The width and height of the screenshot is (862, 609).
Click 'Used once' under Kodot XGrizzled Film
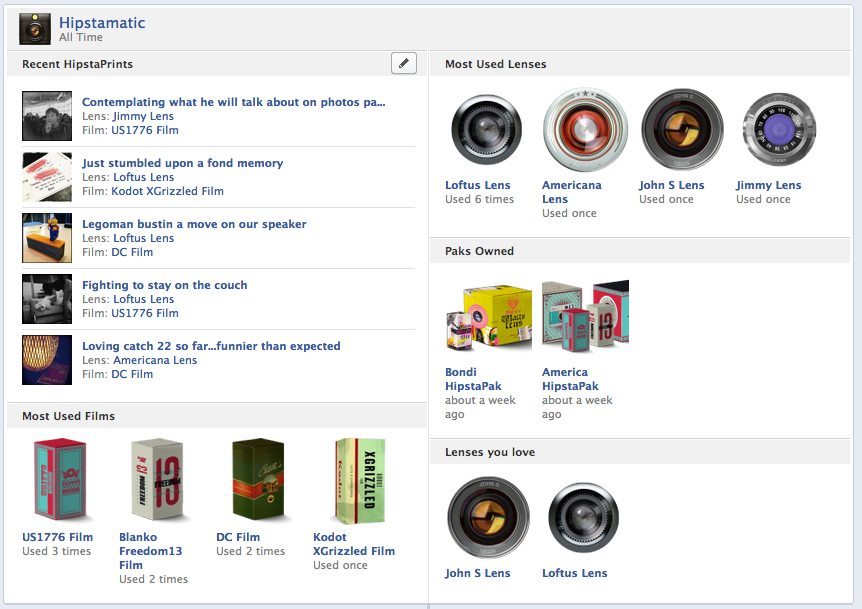click(x=340, y=565)
